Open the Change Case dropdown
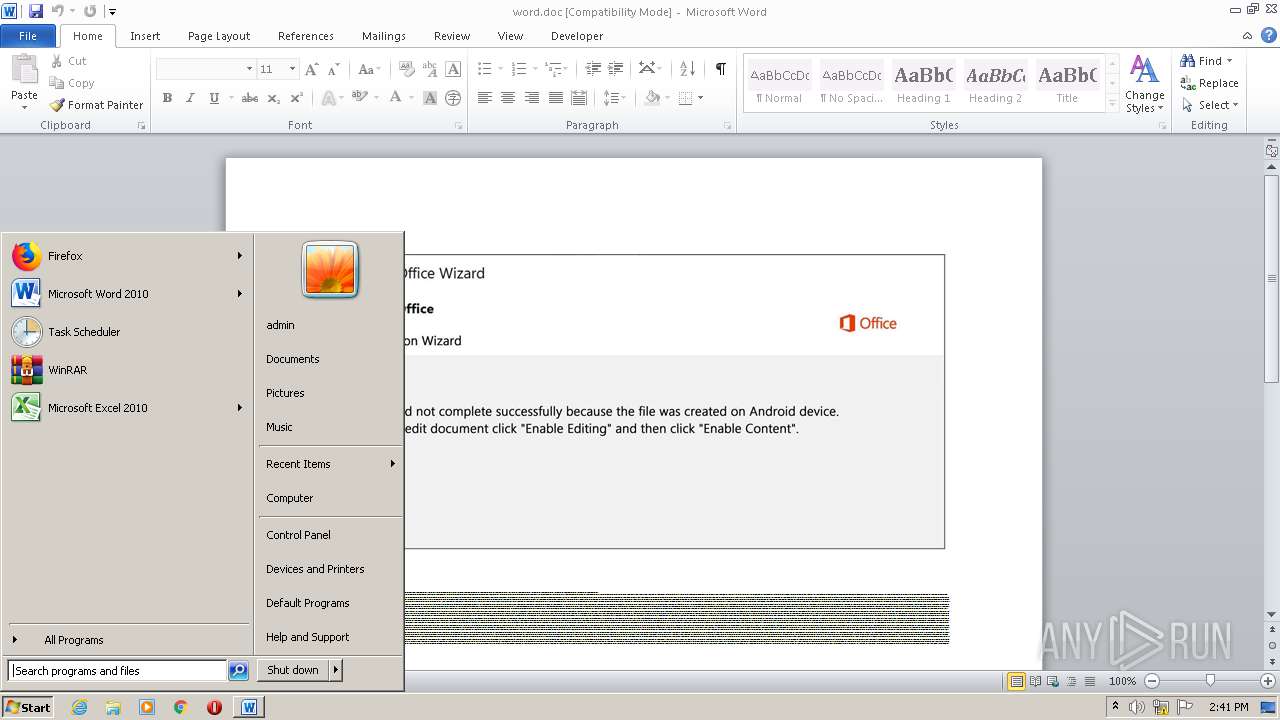The width and height of the screenshot is (1280, 720). pyautogui.click(x=367, y=69)
